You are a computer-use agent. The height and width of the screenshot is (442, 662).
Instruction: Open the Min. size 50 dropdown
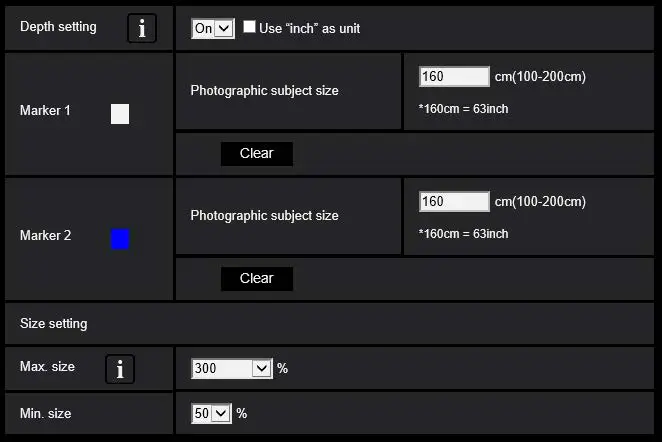click(x=211, y=413)
